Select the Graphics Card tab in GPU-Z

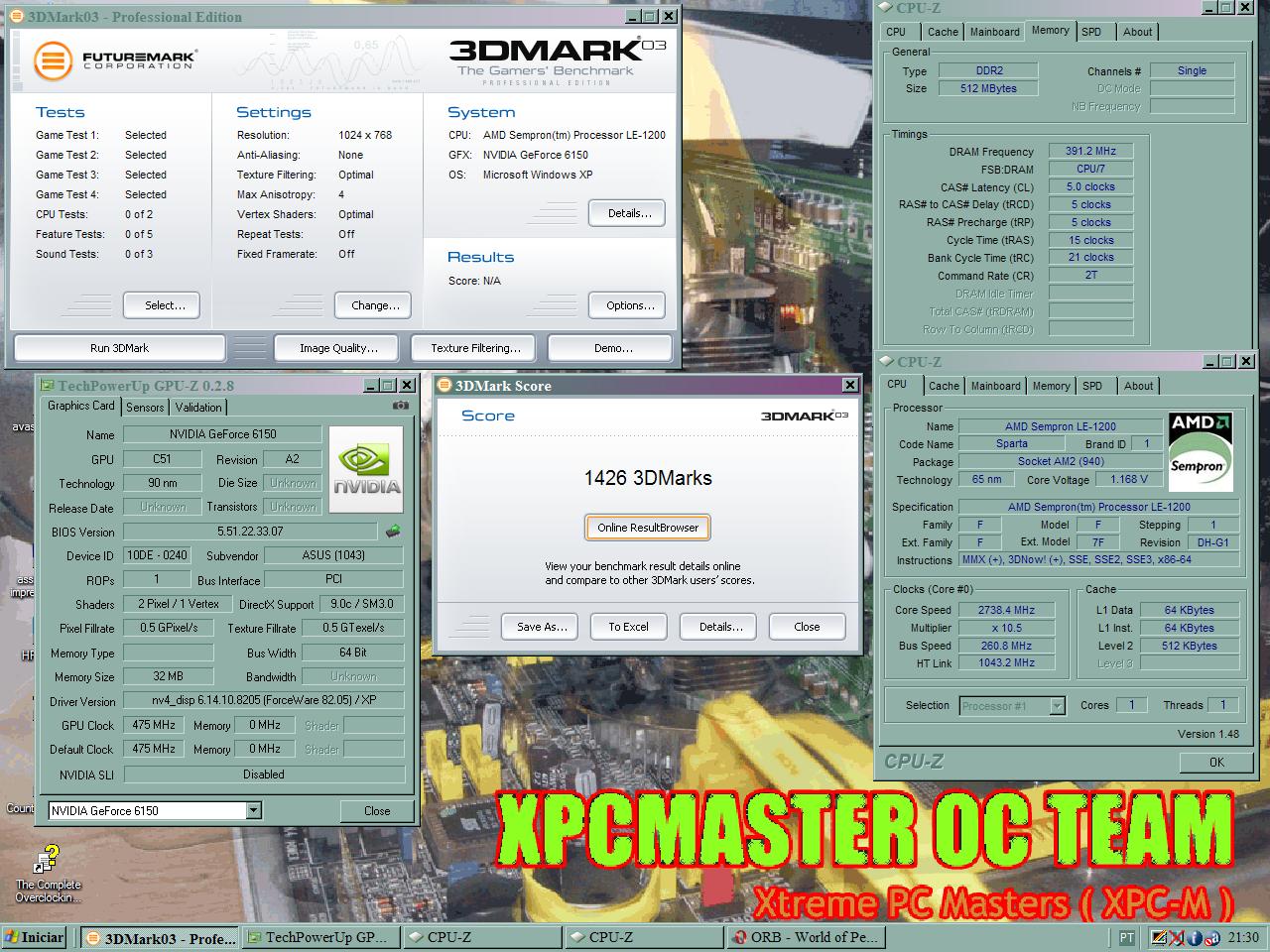81,406
